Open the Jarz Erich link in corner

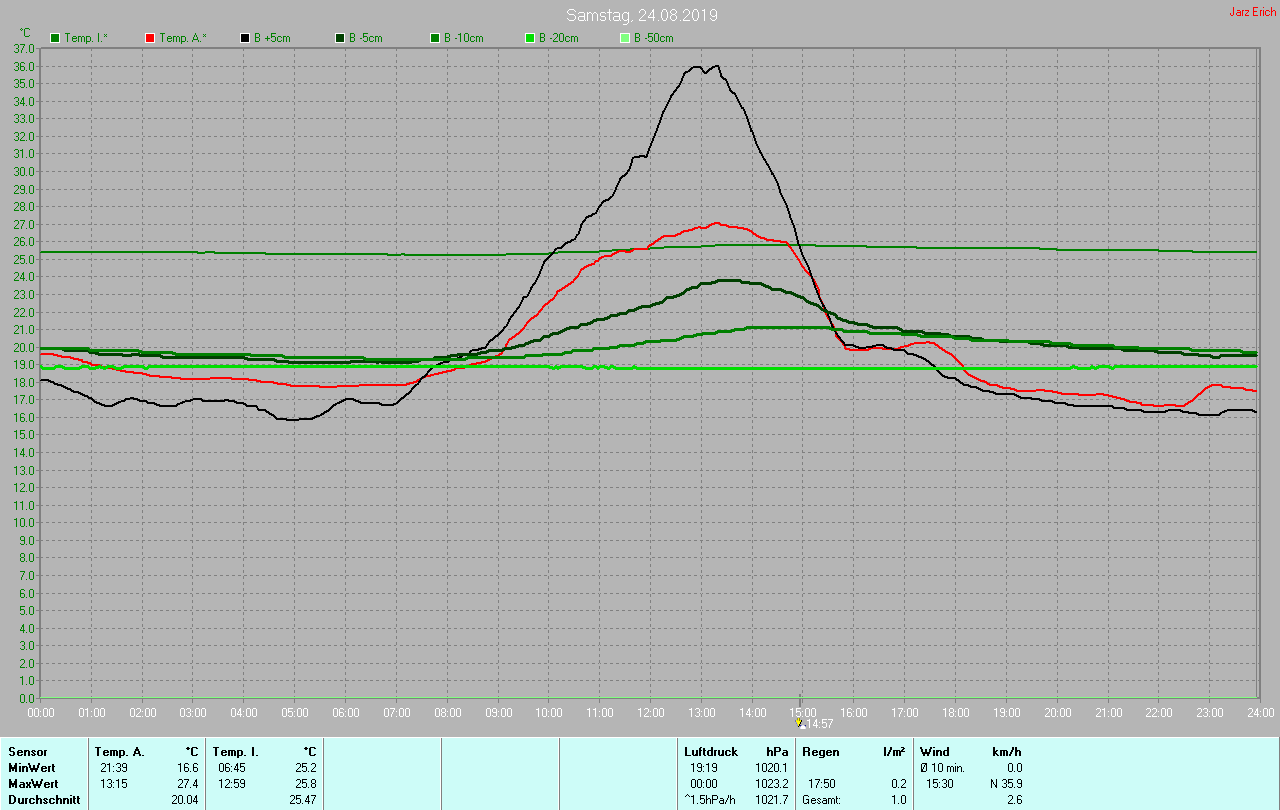1252,12
